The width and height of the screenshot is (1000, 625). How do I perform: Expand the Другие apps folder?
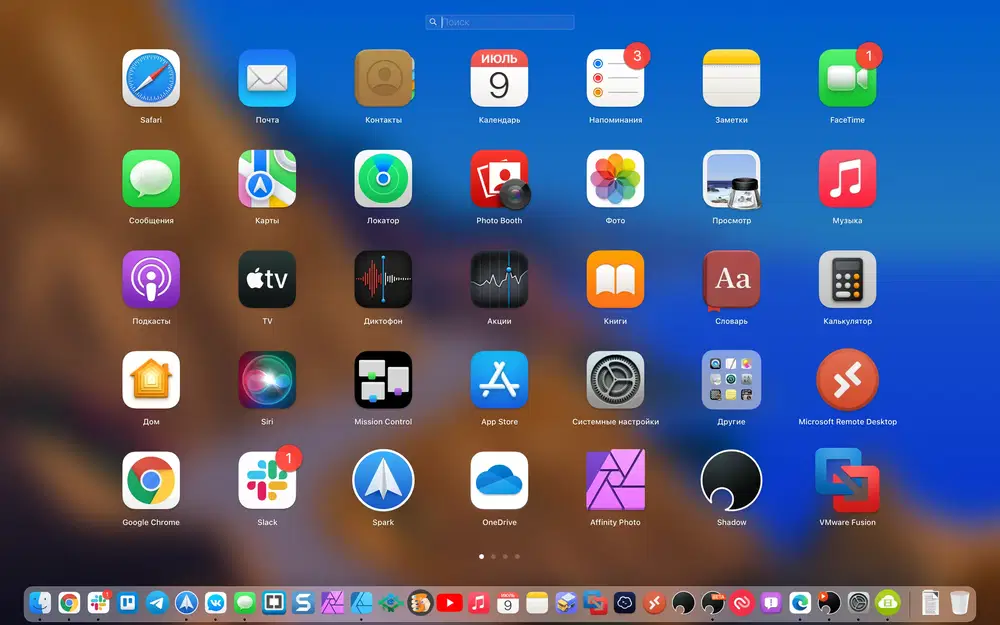[732, 381]
